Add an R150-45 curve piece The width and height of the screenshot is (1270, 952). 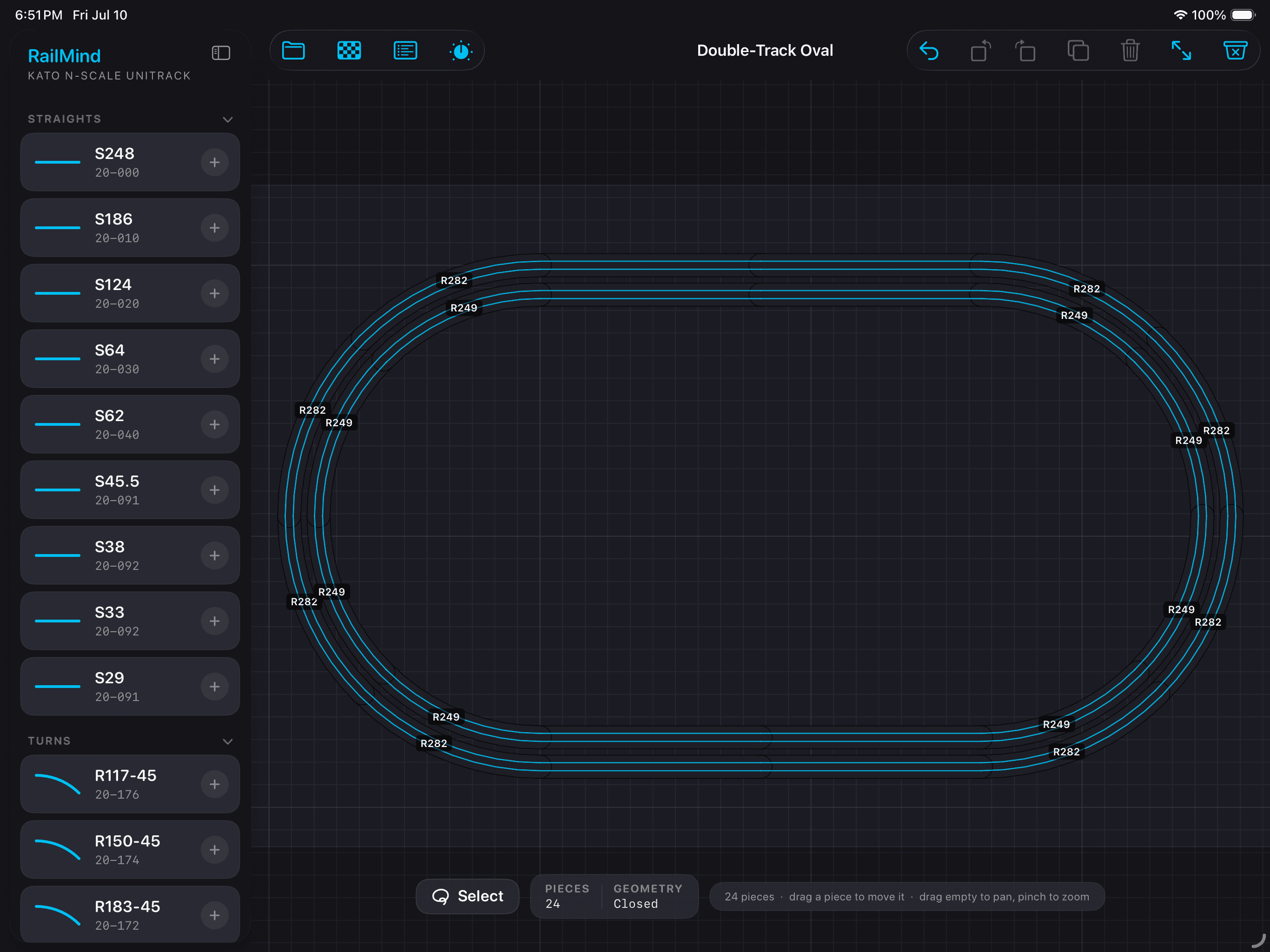click(x=215, y=849)
